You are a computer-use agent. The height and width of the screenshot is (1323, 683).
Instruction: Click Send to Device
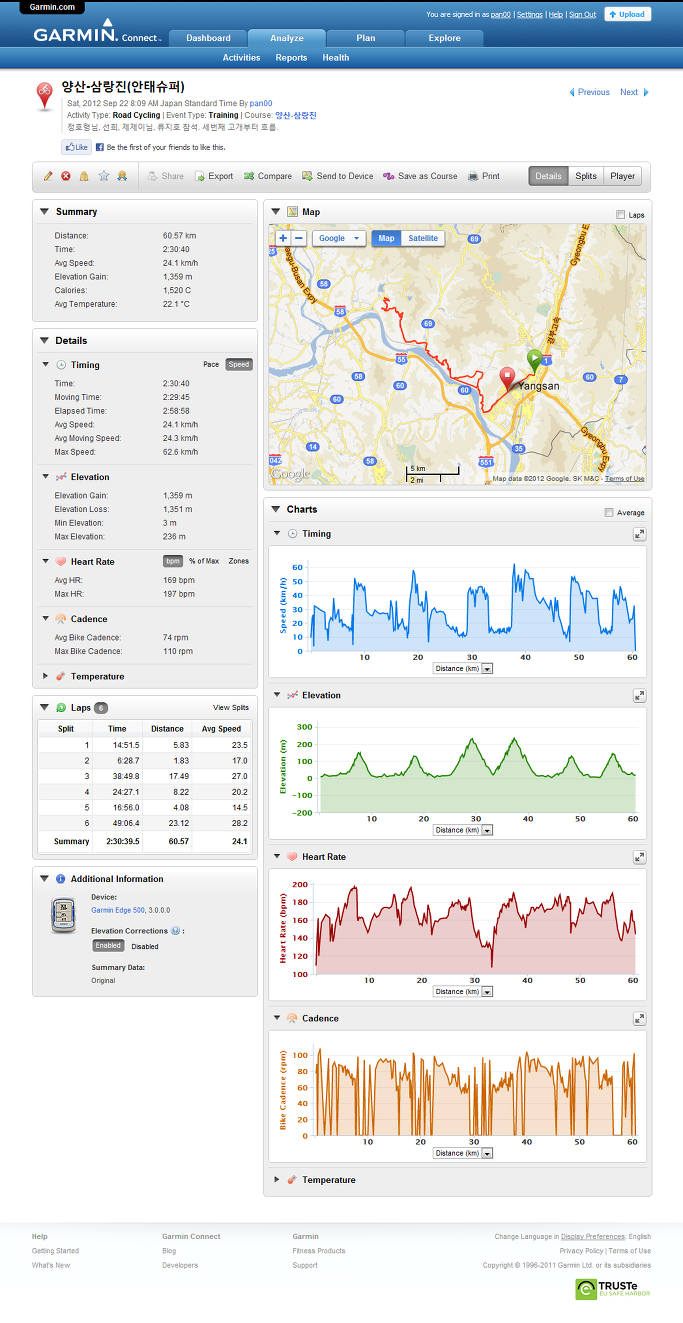[337, 176]
